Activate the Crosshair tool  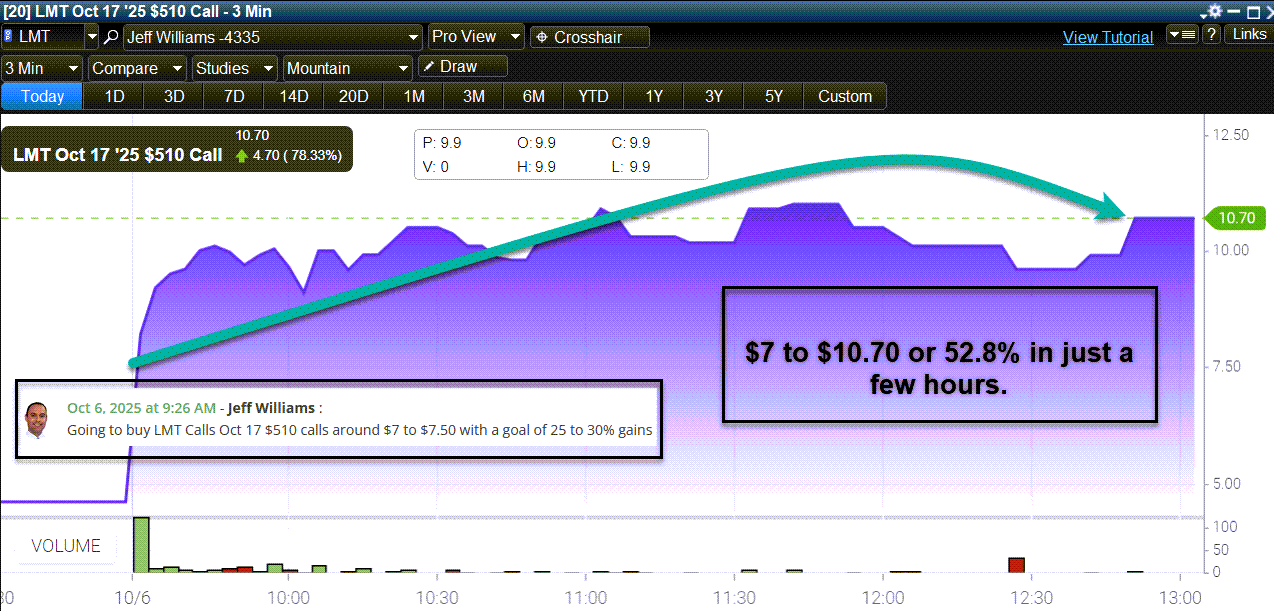point(589,37)
